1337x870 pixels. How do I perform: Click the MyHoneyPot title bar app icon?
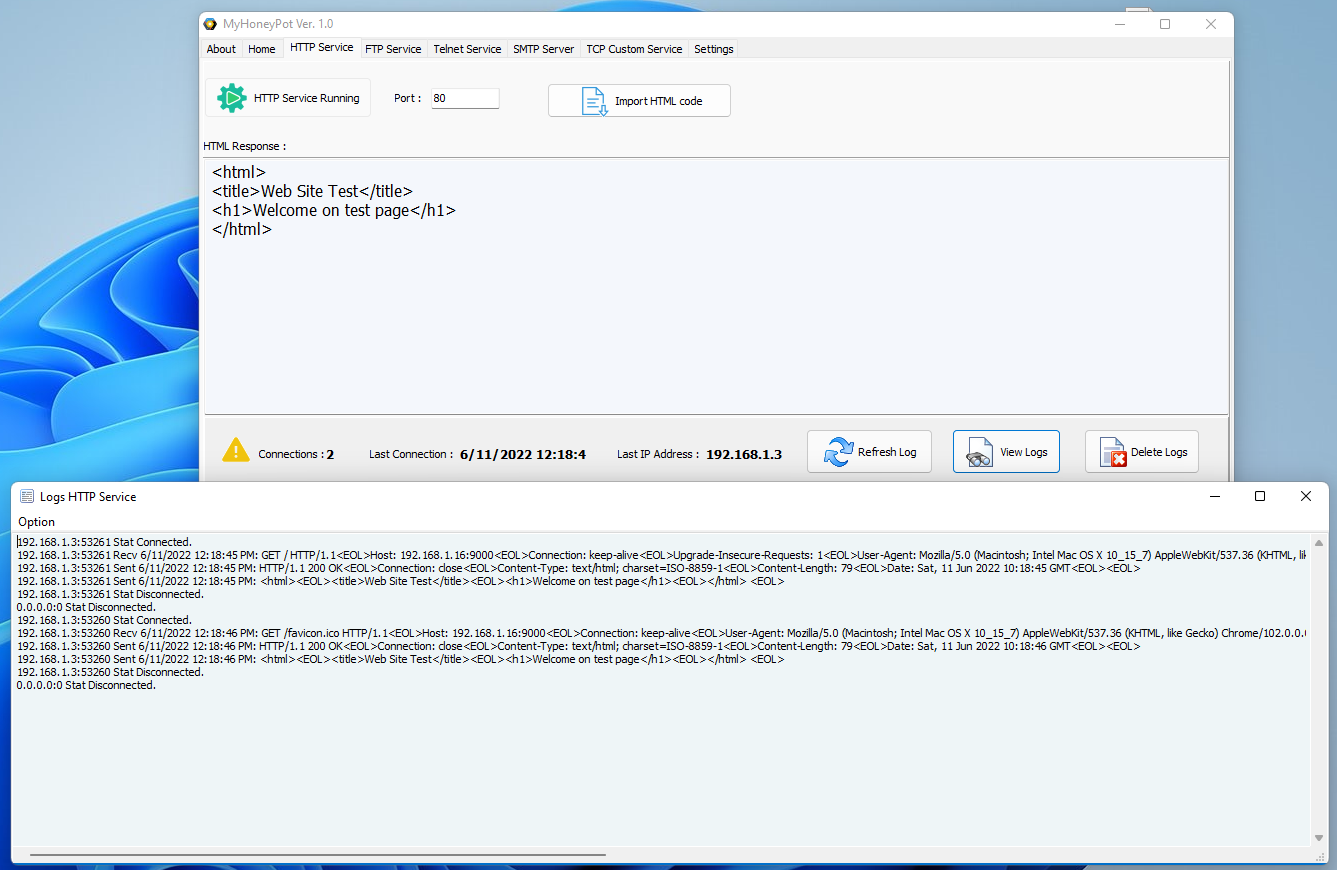click(x=210, y=24)
